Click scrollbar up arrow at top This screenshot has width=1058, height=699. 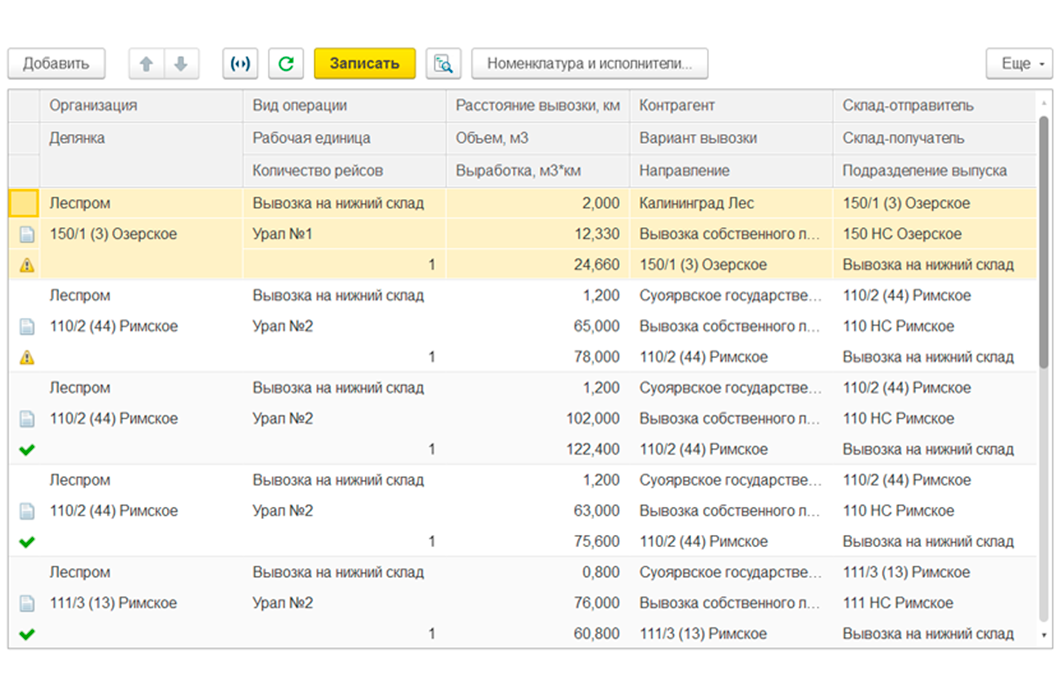[1044, 103]
